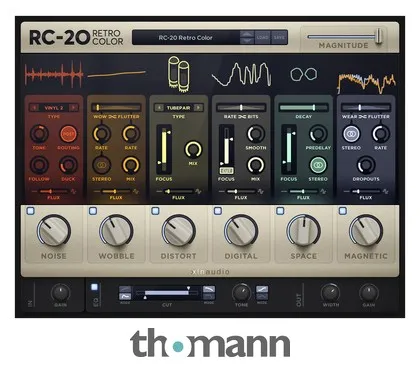Click the Magnetic DROPOUTS knob
Screen dimensions: 420x367
pyautogui.click(x=366, y=165)
